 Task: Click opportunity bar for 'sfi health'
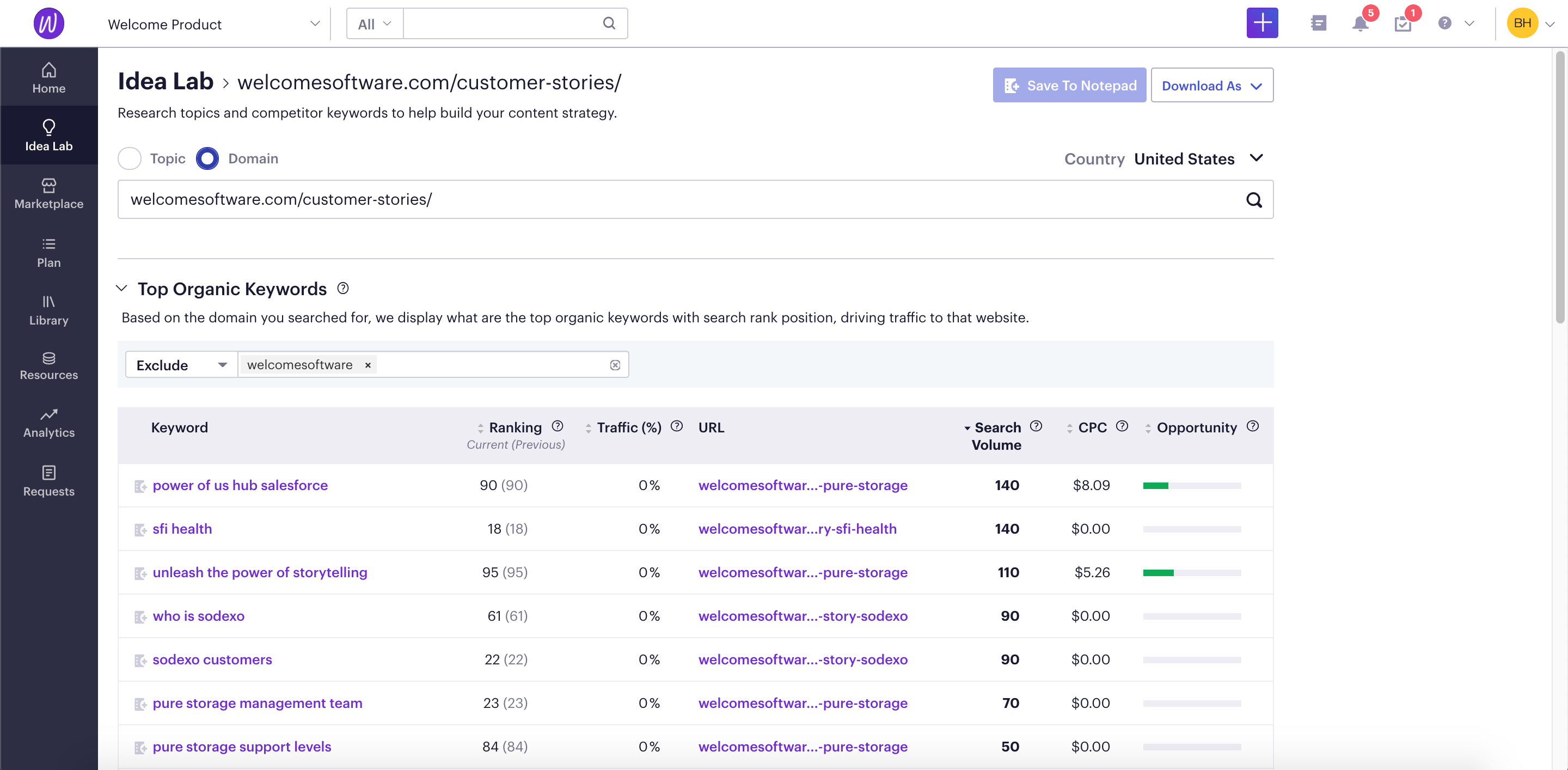(x=1191, y=529)
